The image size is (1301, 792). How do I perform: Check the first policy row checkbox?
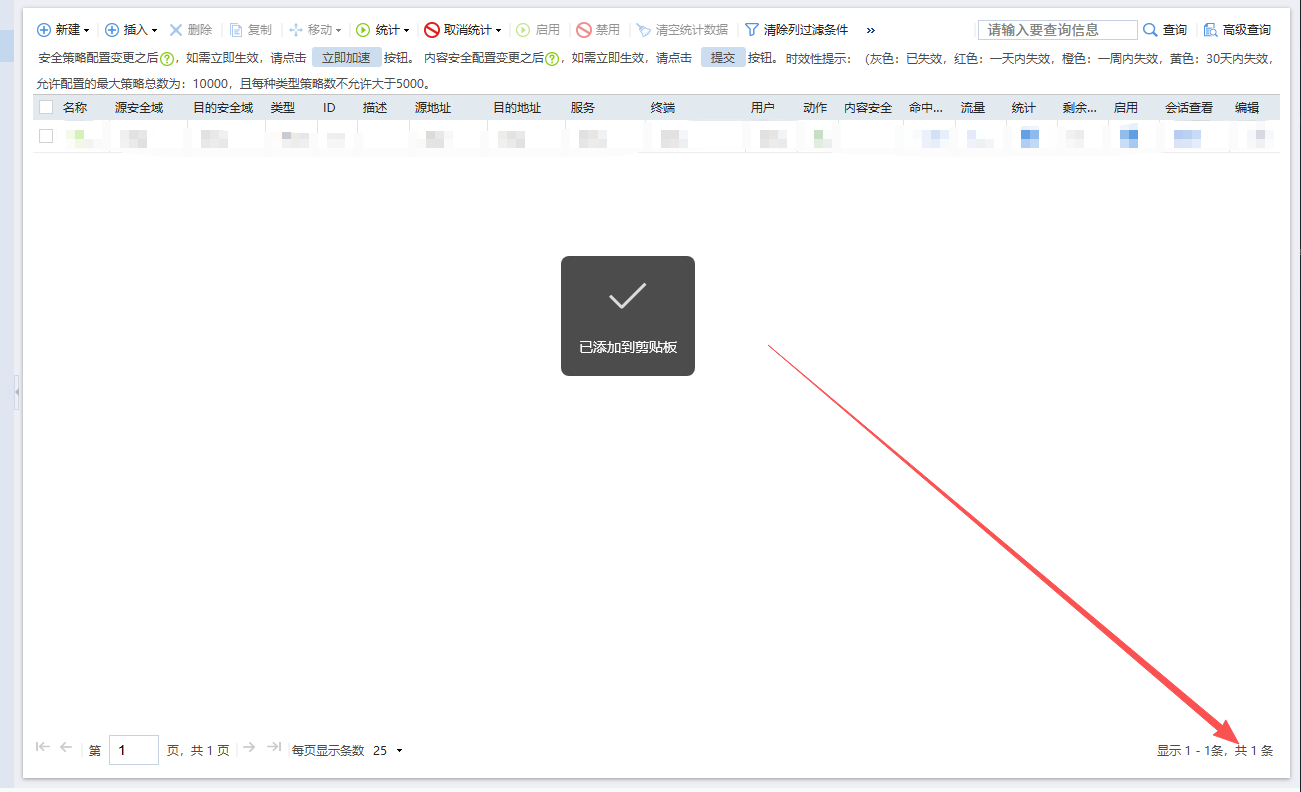46,136
